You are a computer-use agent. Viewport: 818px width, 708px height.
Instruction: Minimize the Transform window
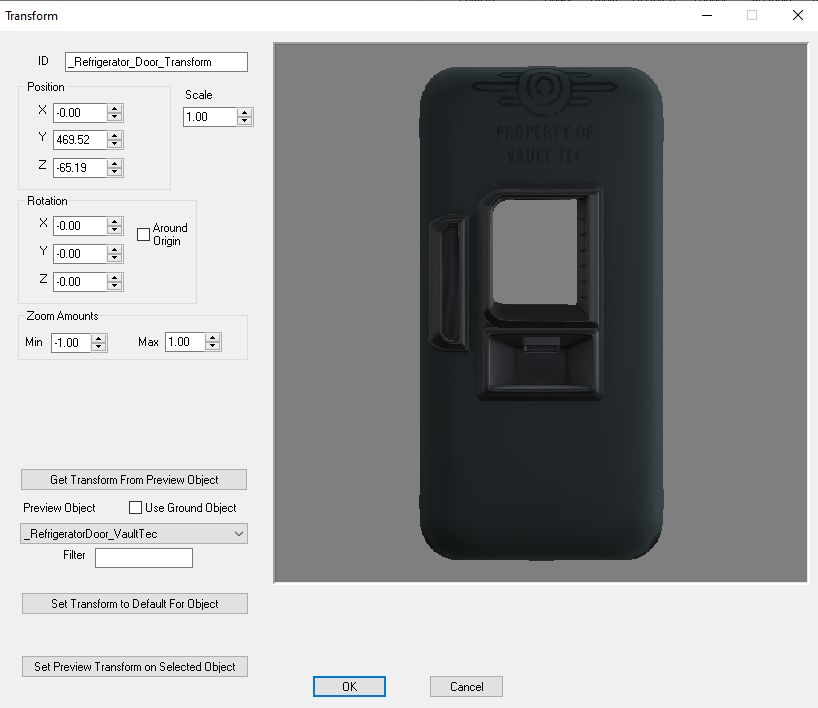[707, 16]
